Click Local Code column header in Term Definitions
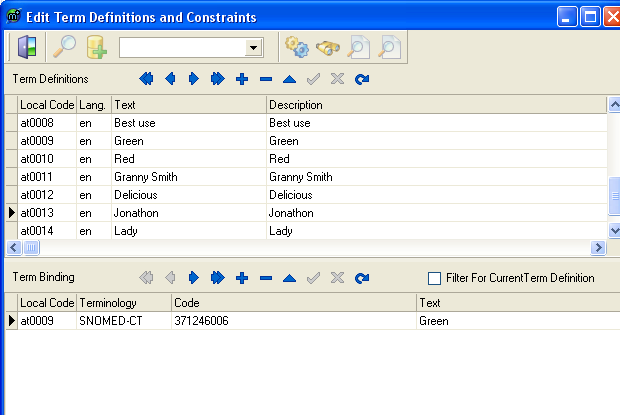Screen dimensions: 620x415 pyautogui.click(x=47, y=105)
